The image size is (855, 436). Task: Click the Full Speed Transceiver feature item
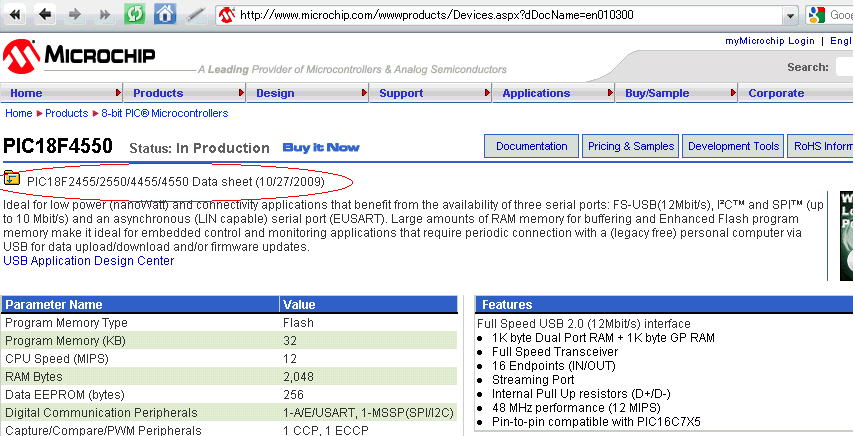[555, 352]
